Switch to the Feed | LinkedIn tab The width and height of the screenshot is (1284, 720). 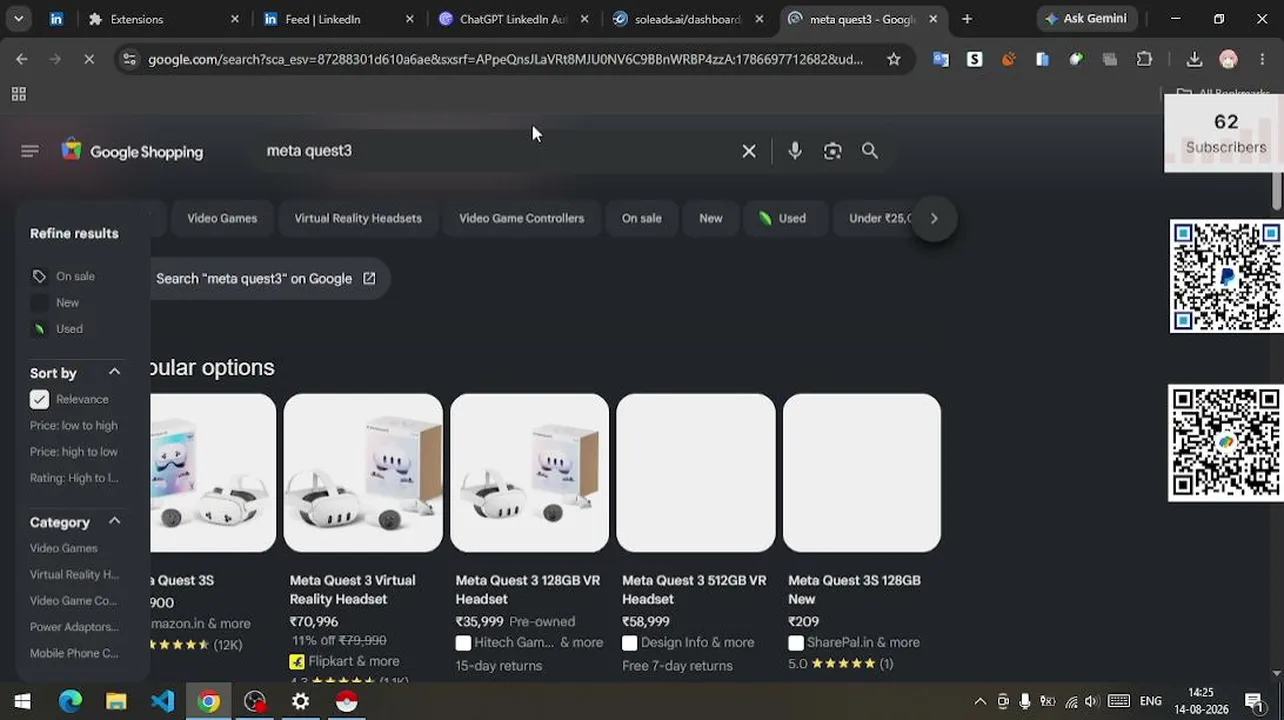339,19
